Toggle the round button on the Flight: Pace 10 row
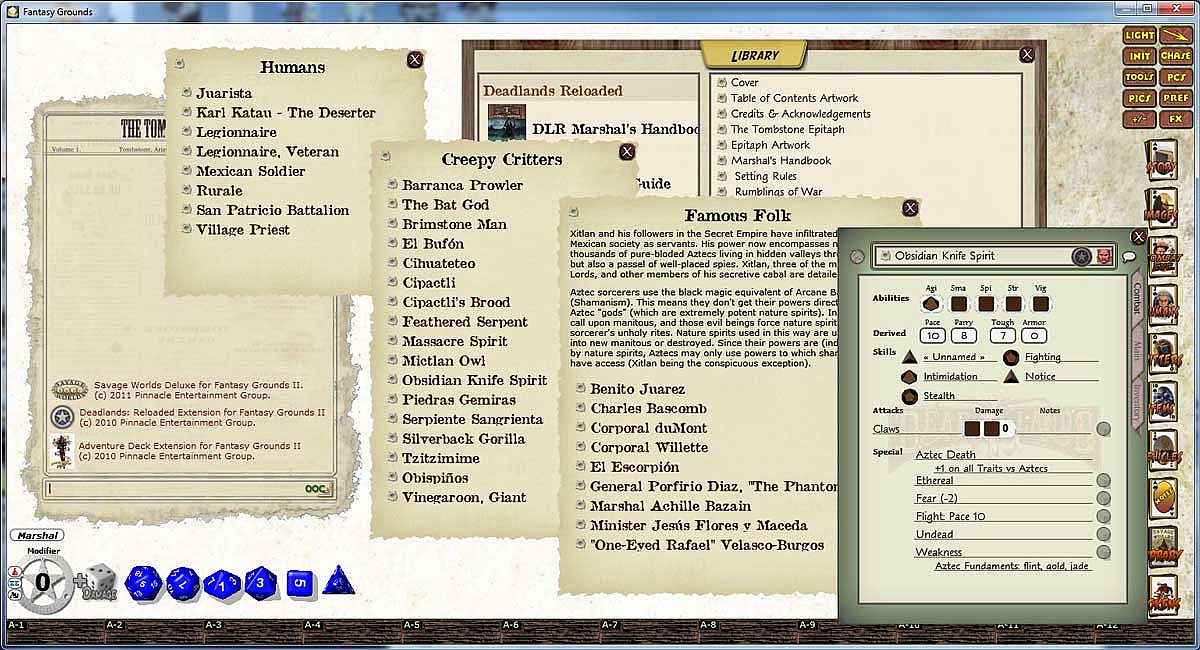Viewport: 1200px width, 650px height. coord(1103,516)
